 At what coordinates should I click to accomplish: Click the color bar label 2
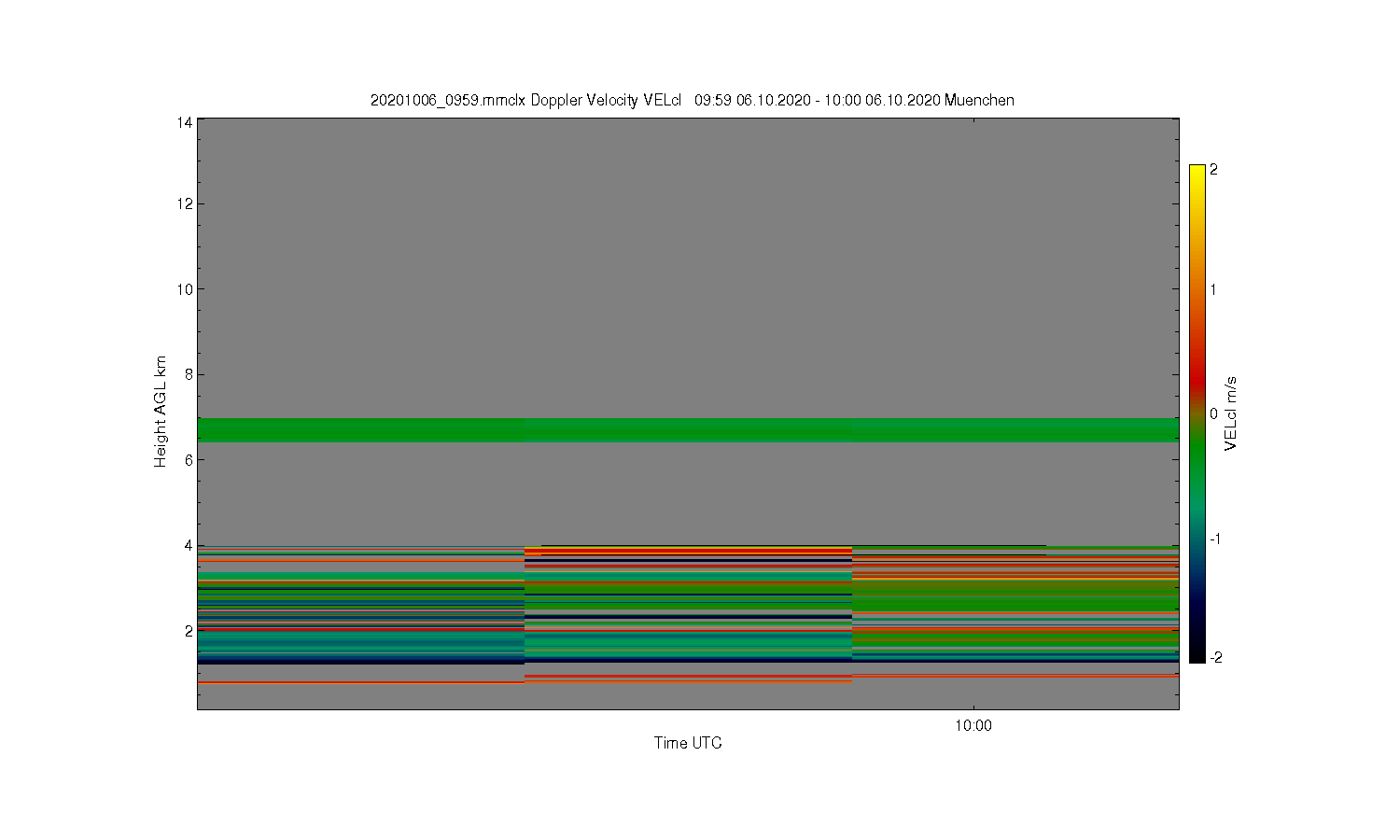(x=1213, y=170)
